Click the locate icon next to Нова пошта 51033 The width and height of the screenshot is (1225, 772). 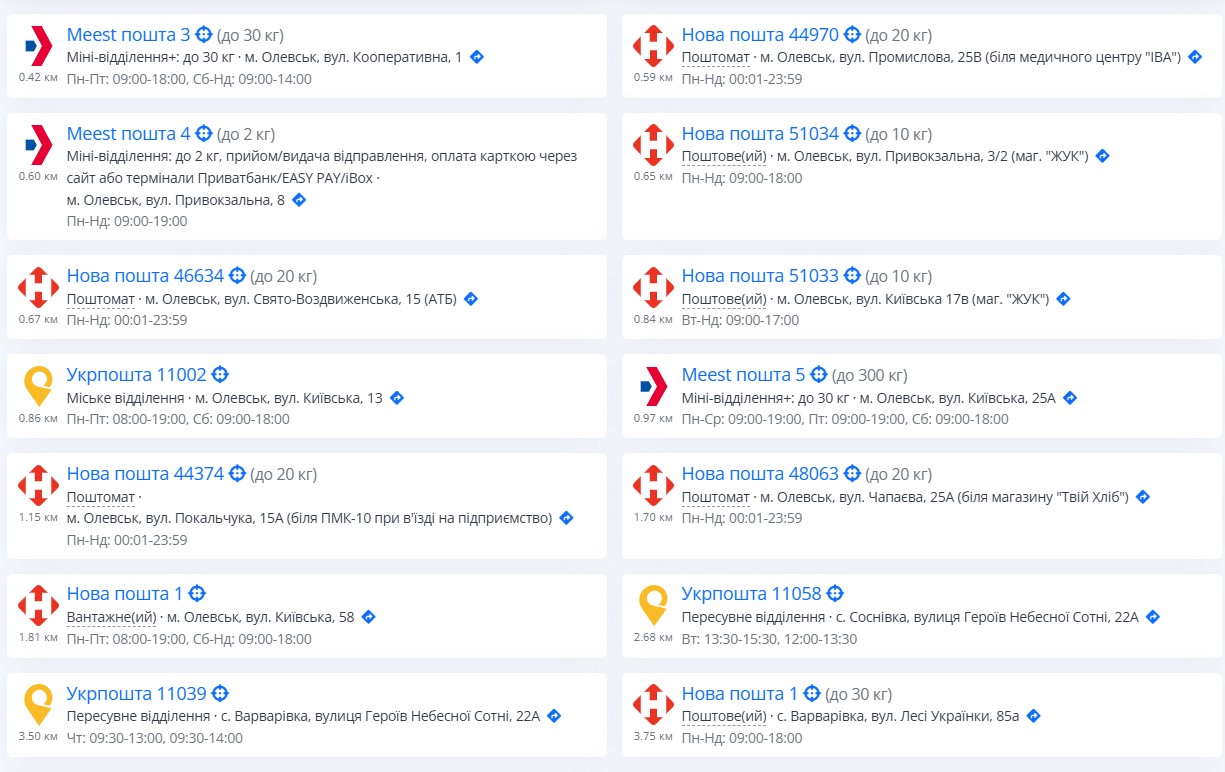coord(852,276)
